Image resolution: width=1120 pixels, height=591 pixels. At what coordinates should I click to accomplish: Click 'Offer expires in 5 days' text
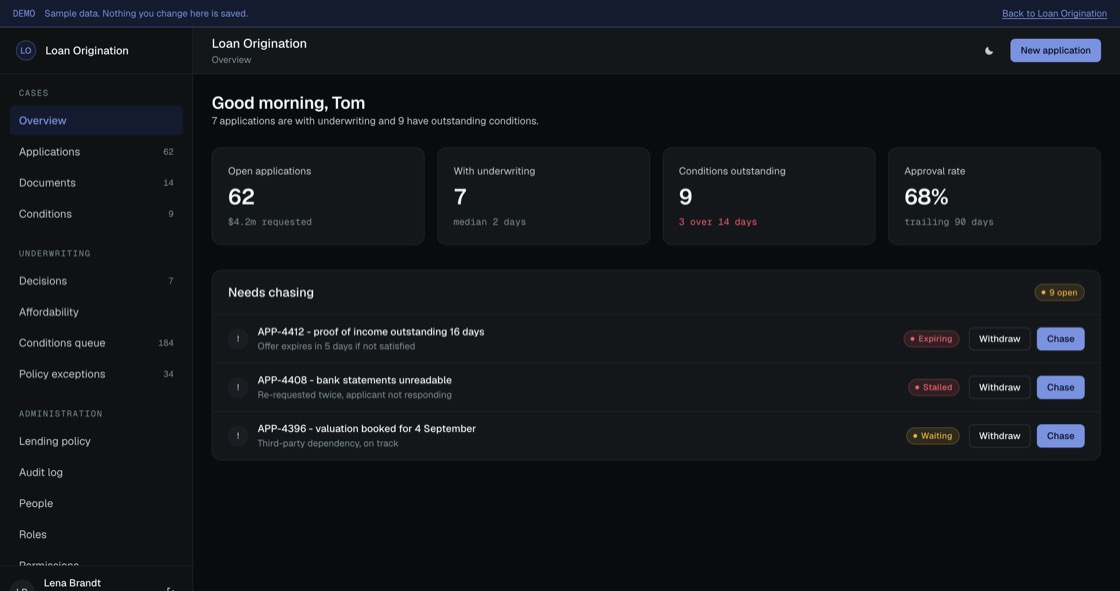tap(336, 347)
